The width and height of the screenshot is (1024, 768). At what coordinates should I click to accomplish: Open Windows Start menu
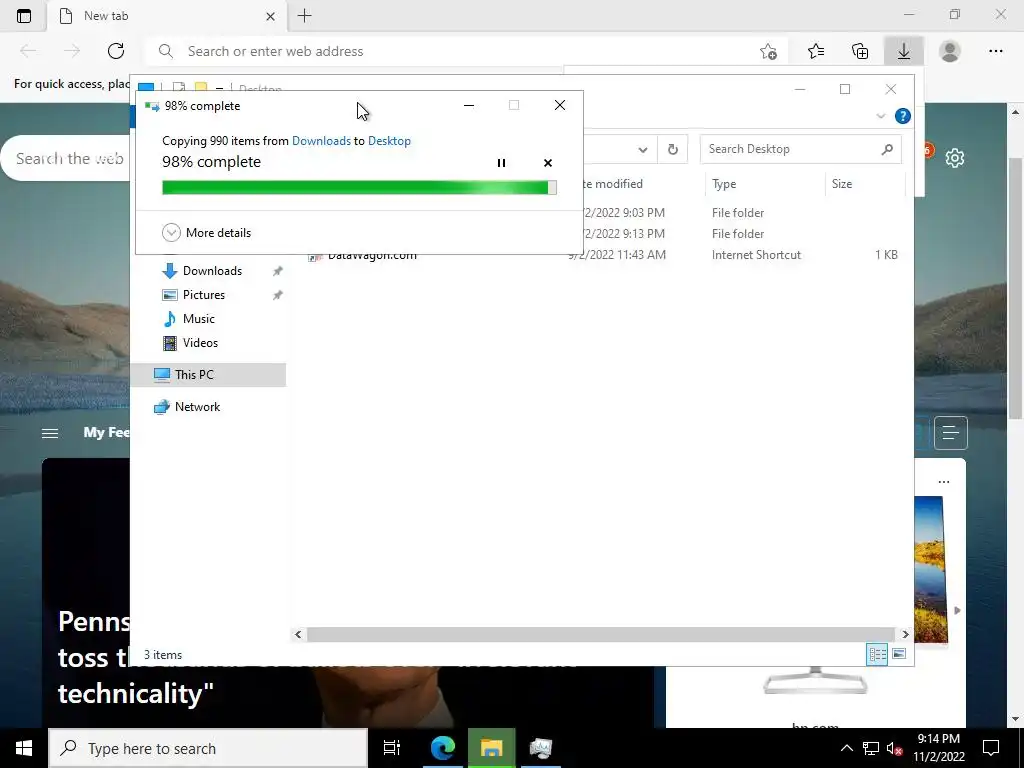point(24,748)
